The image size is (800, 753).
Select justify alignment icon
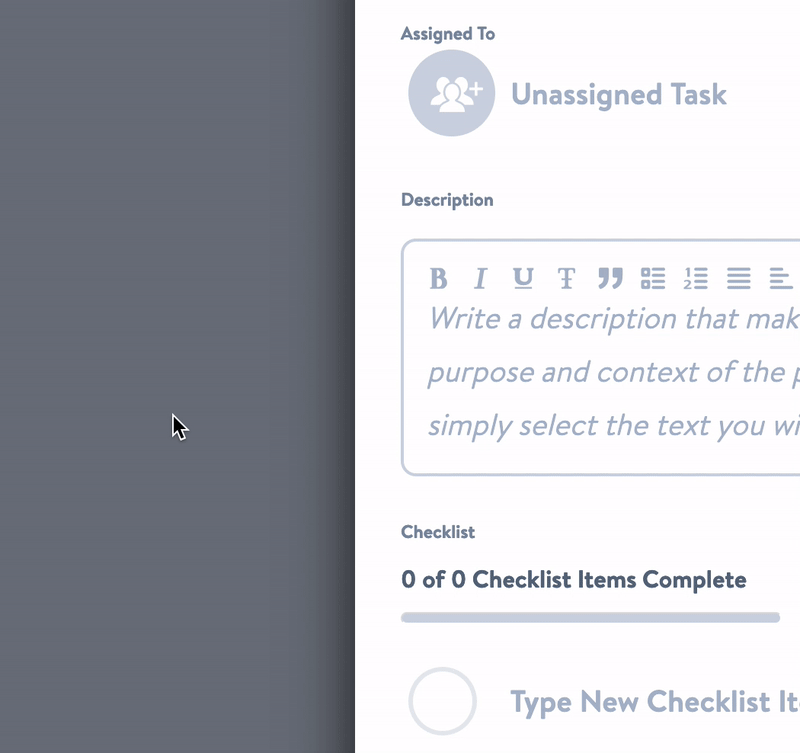click(x=739, y=279)
